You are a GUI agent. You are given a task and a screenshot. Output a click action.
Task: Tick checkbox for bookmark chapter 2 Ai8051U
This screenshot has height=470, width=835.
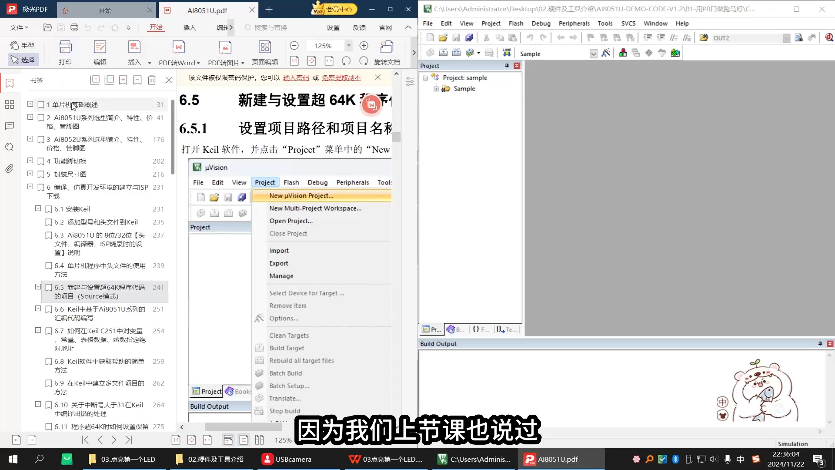tap(40, 118)
